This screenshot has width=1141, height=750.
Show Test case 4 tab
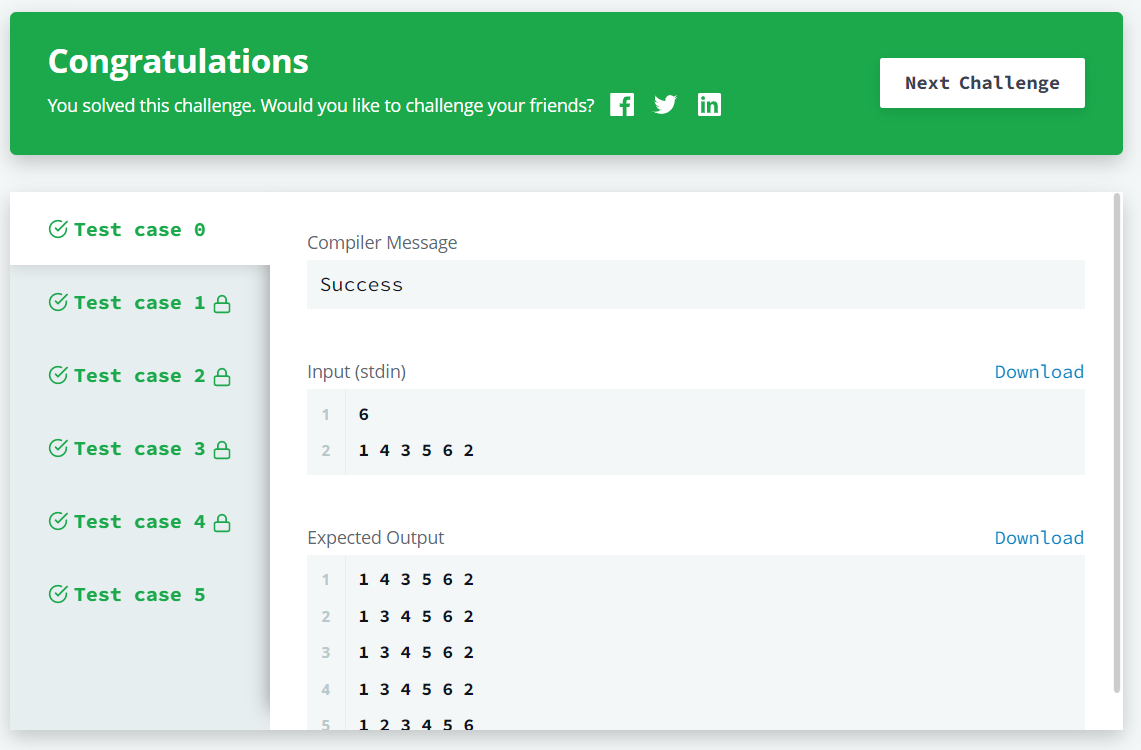[x=140, y=522]
